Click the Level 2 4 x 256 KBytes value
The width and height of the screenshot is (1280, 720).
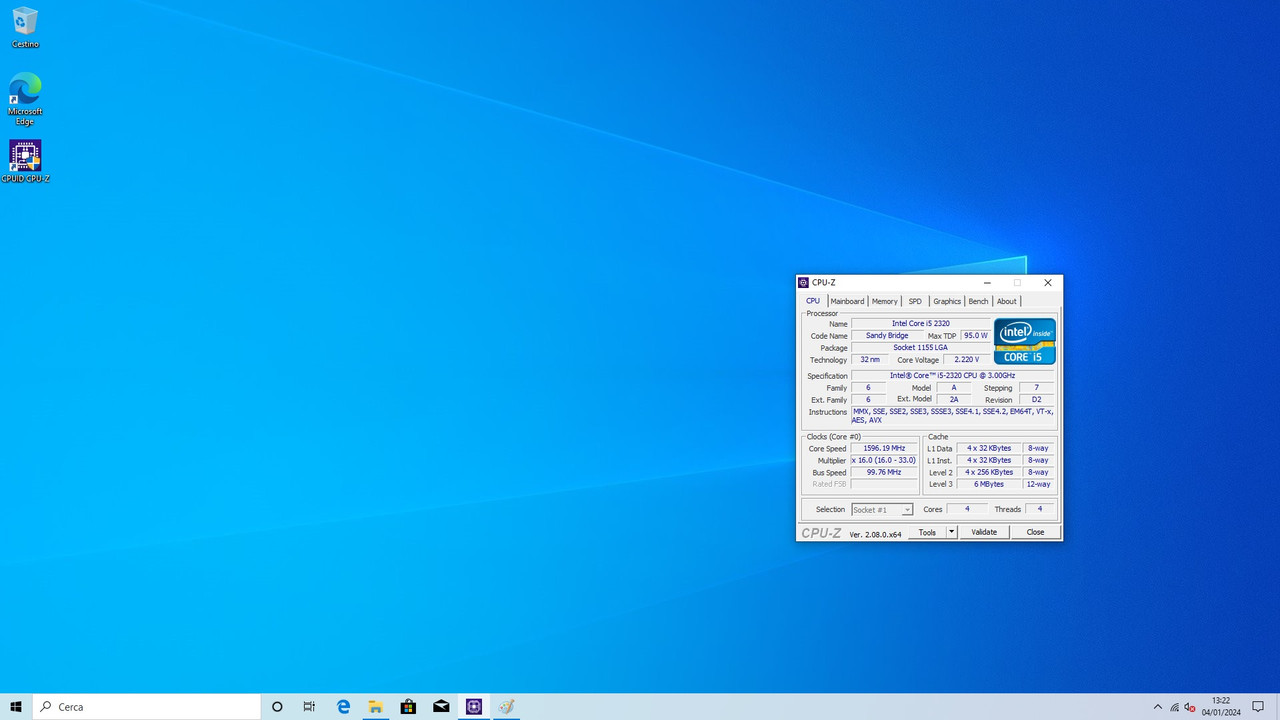pyautogui.click(x=988, y=472)
